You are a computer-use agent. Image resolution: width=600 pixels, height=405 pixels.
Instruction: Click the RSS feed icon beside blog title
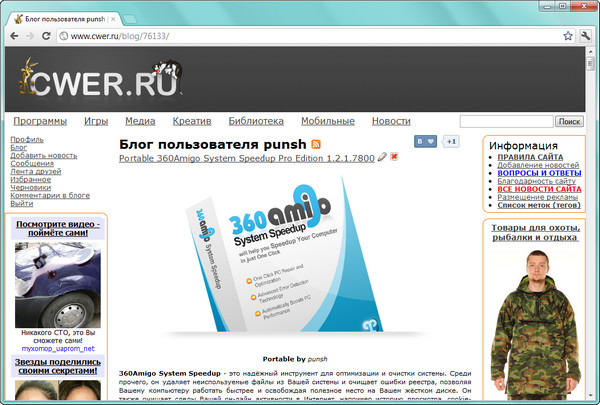(316, 145)
